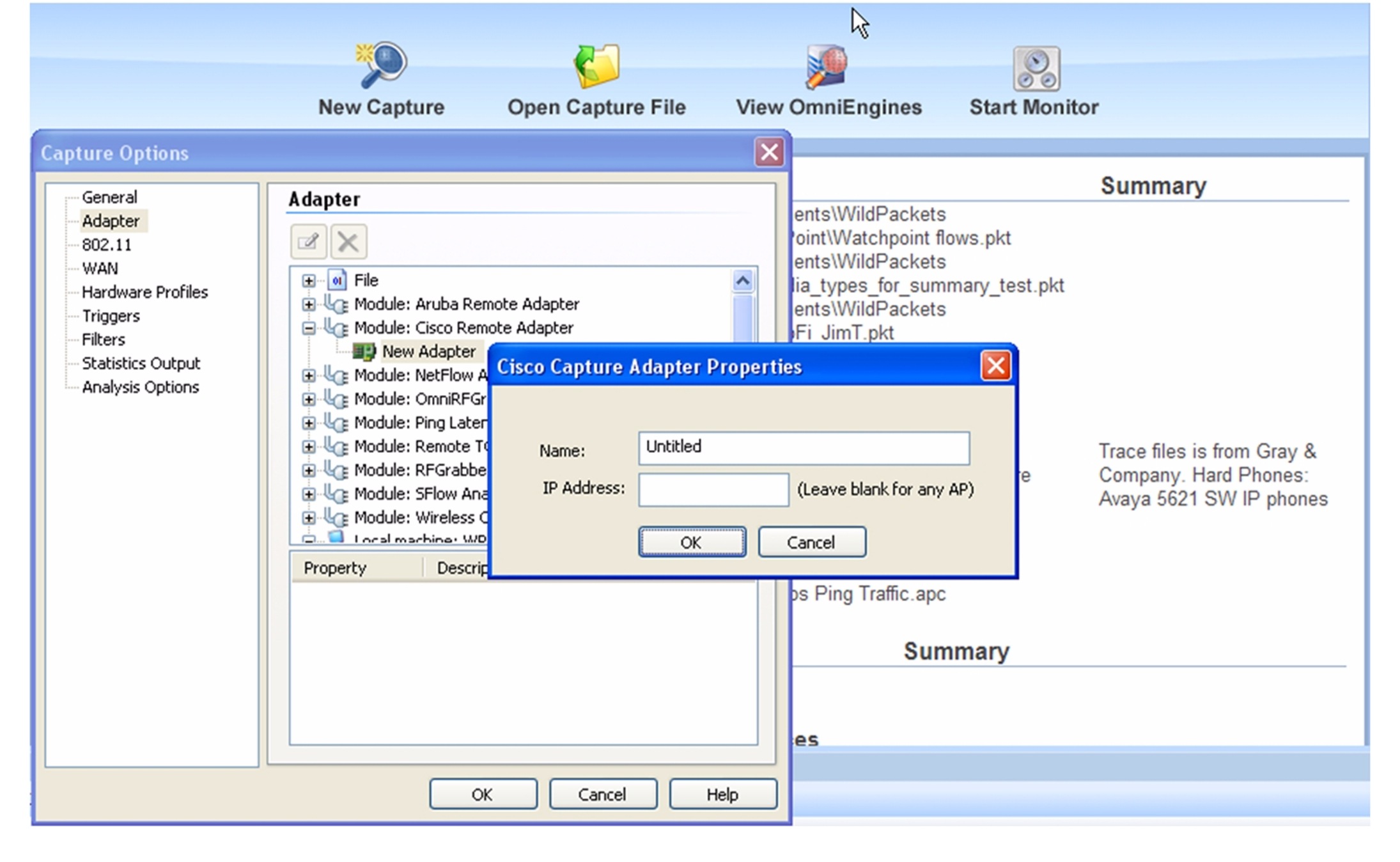Viewport: 1400px width, 862px height.
Task: Open the Filters options page
Action: coord(103,340)
